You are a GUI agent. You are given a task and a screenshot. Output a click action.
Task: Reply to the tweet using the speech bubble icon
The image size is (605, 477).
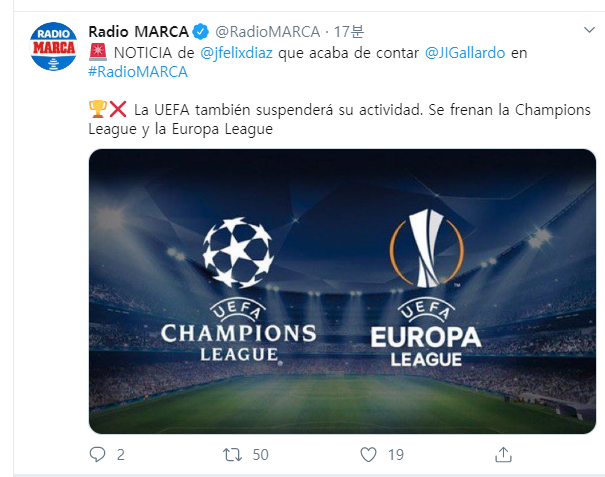point(98,454)
